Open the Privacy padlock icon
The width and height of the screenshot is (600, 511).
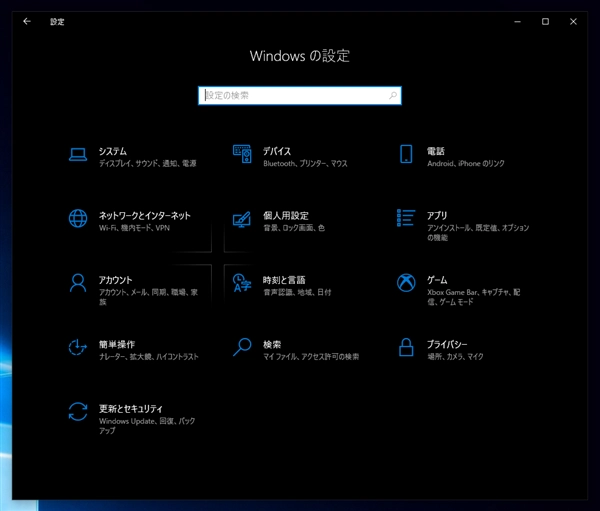406,347
